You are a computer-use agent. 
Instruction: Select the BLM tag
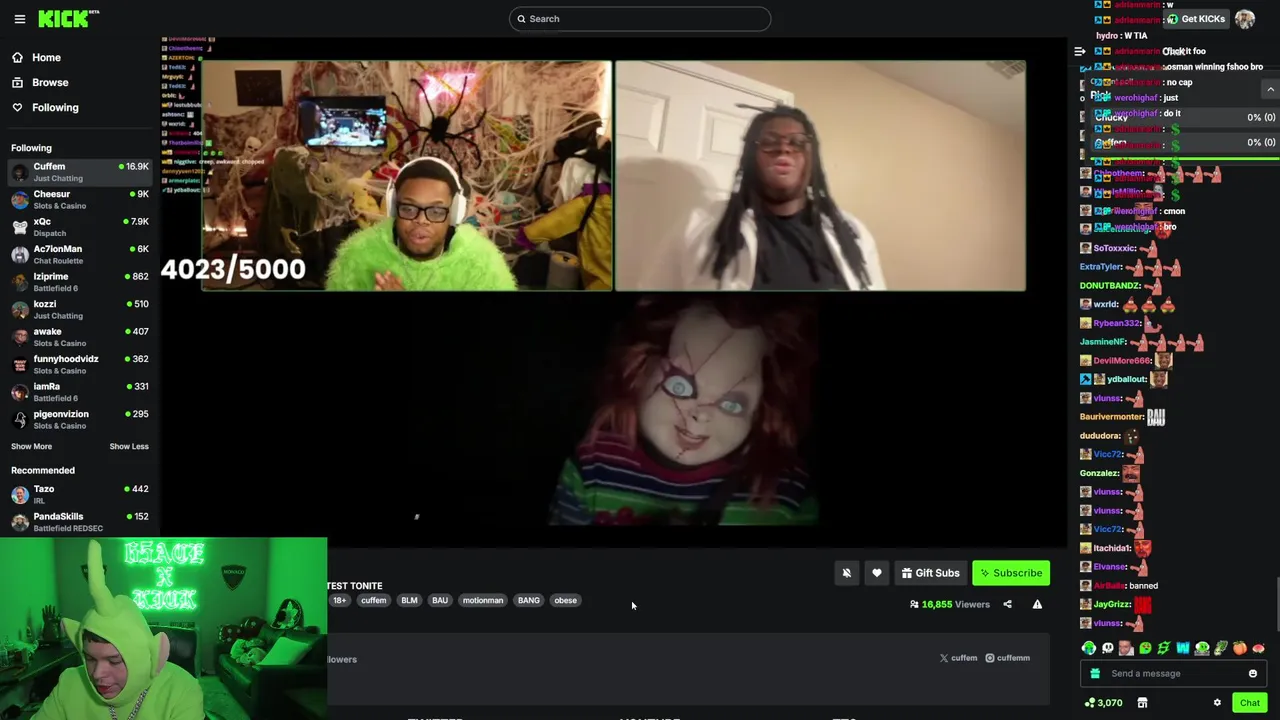[409, 601]
